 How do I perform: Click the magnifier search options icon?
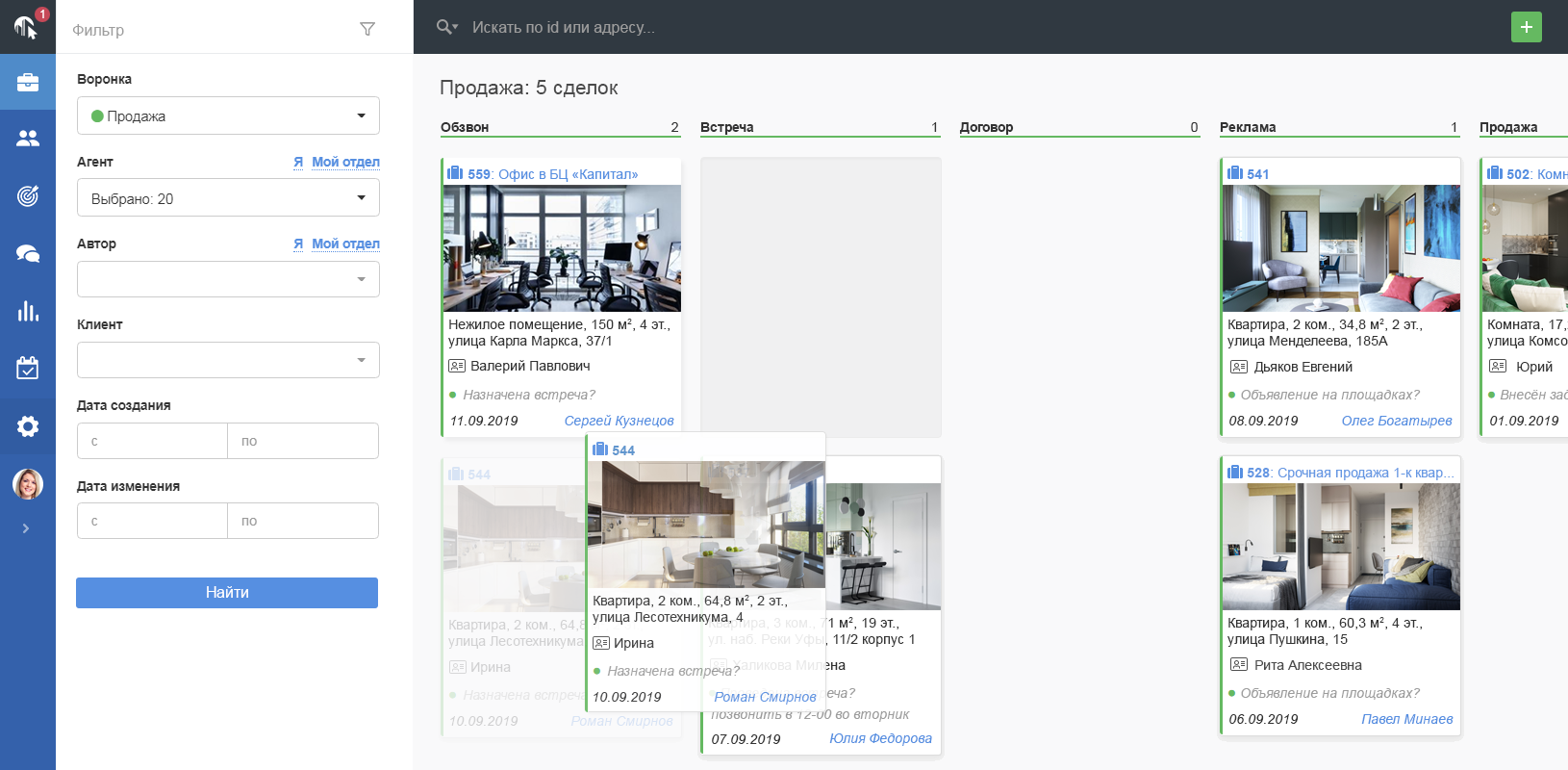coord(446,27)
